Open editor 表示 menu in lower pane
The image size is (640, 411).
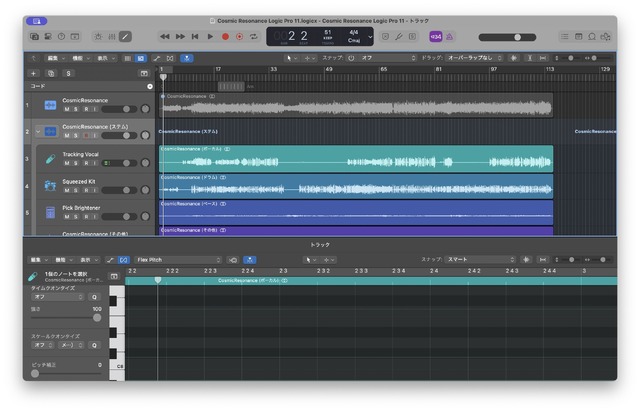coord(89,260)
